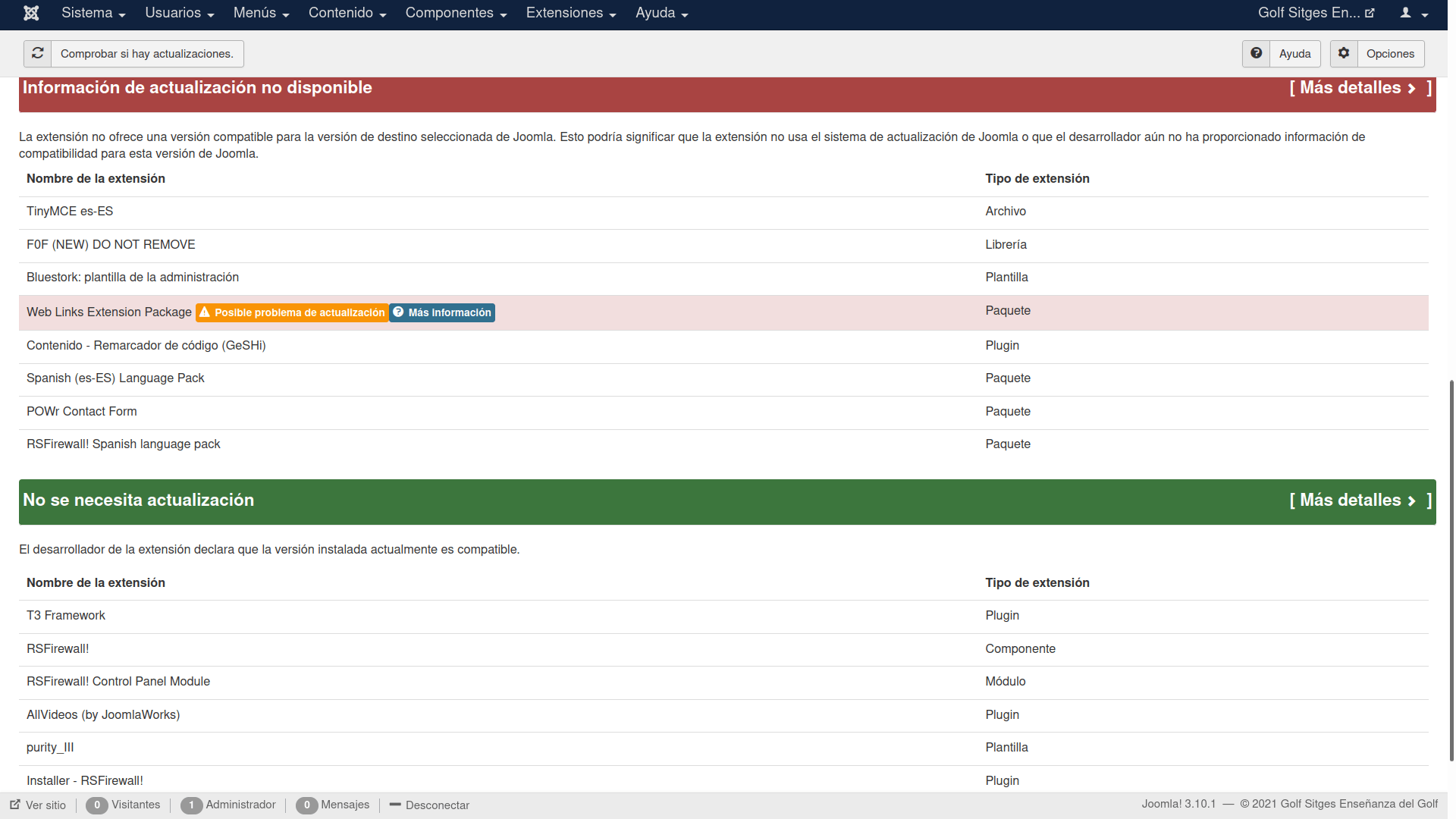
Task: Click Información de actualización no disponible heading
Action: 197,88
